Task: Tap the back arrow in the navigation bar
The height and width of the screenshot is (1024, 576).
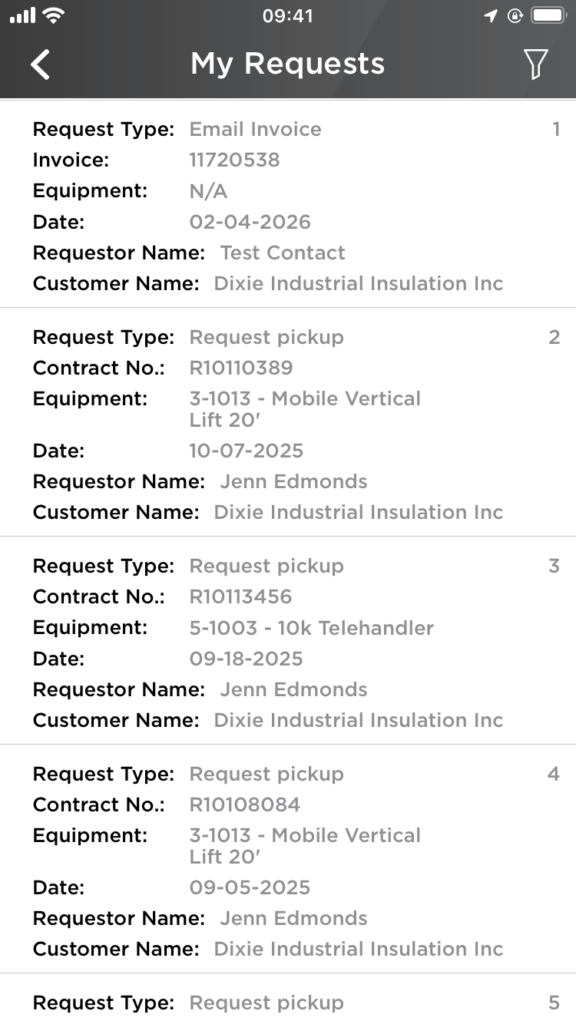Action: pos(40,63)
